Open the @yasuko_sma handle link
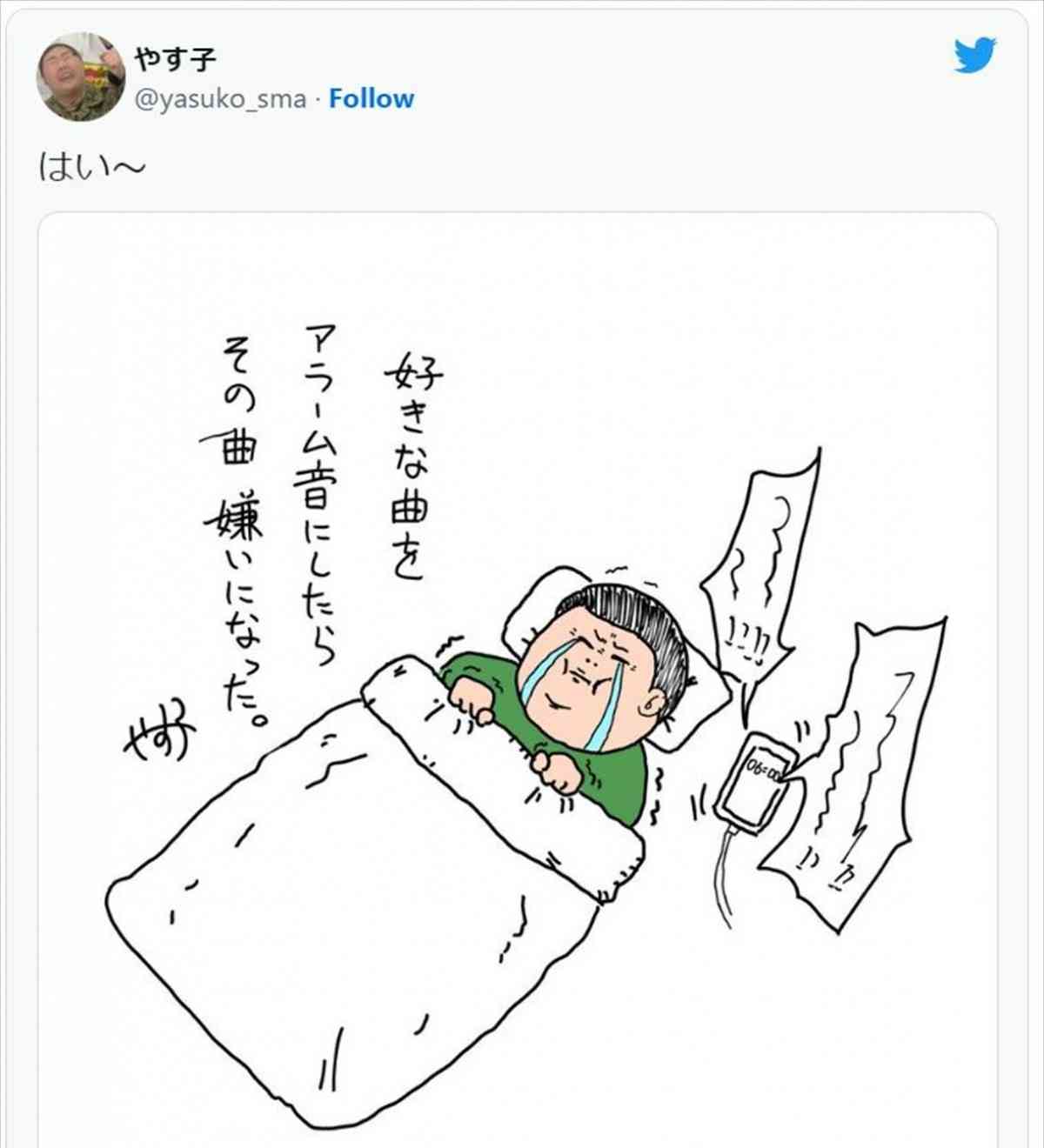The image size is (1044, 1148). 220,100
